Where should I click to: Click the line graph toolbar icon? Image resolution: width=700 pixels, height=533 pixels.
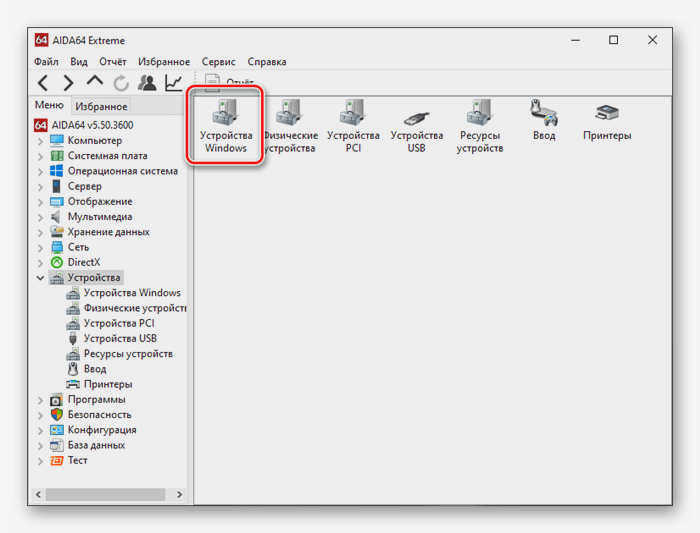173,83
